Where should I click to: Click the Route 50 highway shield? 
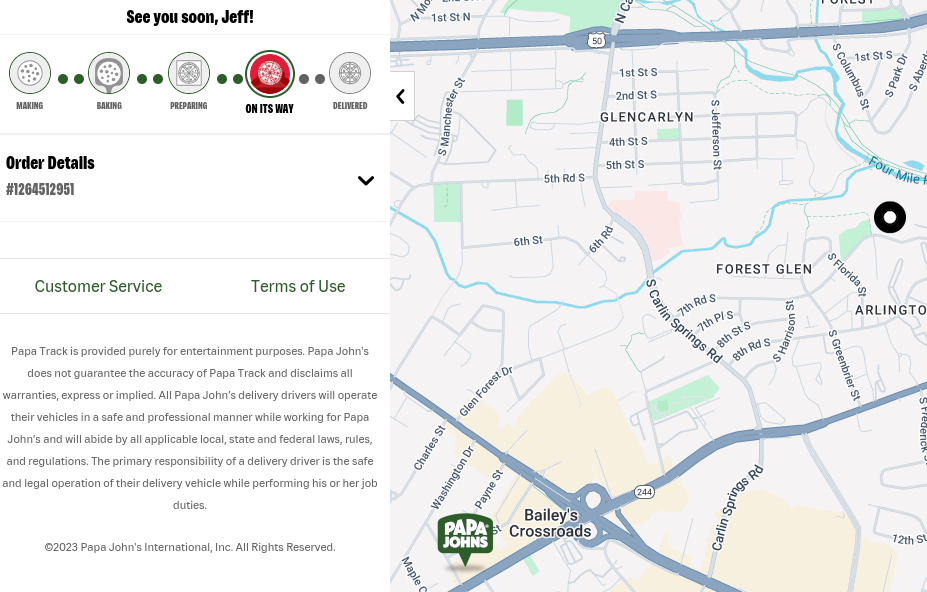597,40
